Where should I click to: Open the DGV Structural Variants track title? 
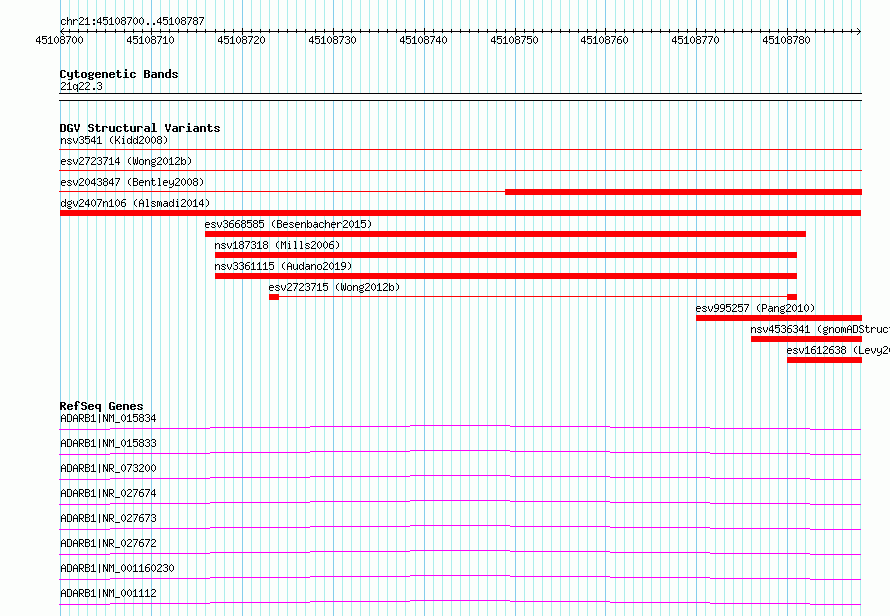140,128
